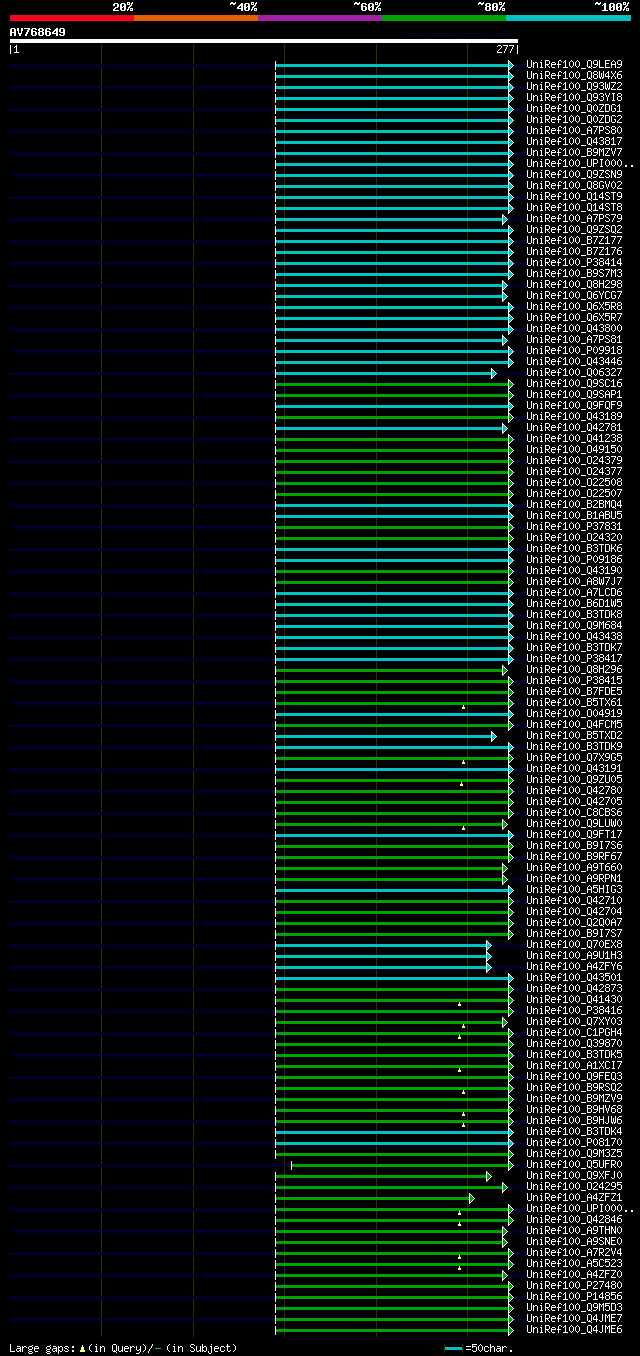Open hit UniRef100_O22507

[574, 494]
